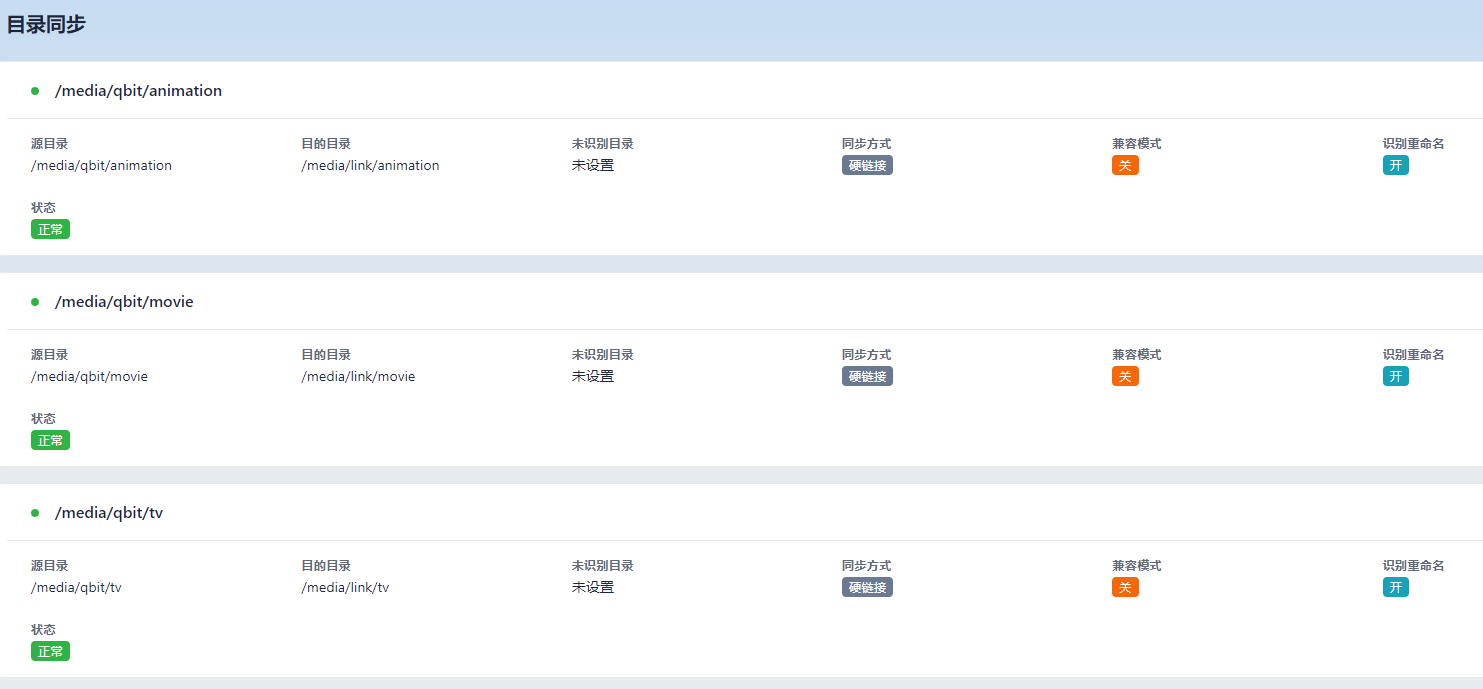Screen dimensions: 1483x689
Task: Click 硬链接 sync mode badge for movie
Action: [867, 377]
